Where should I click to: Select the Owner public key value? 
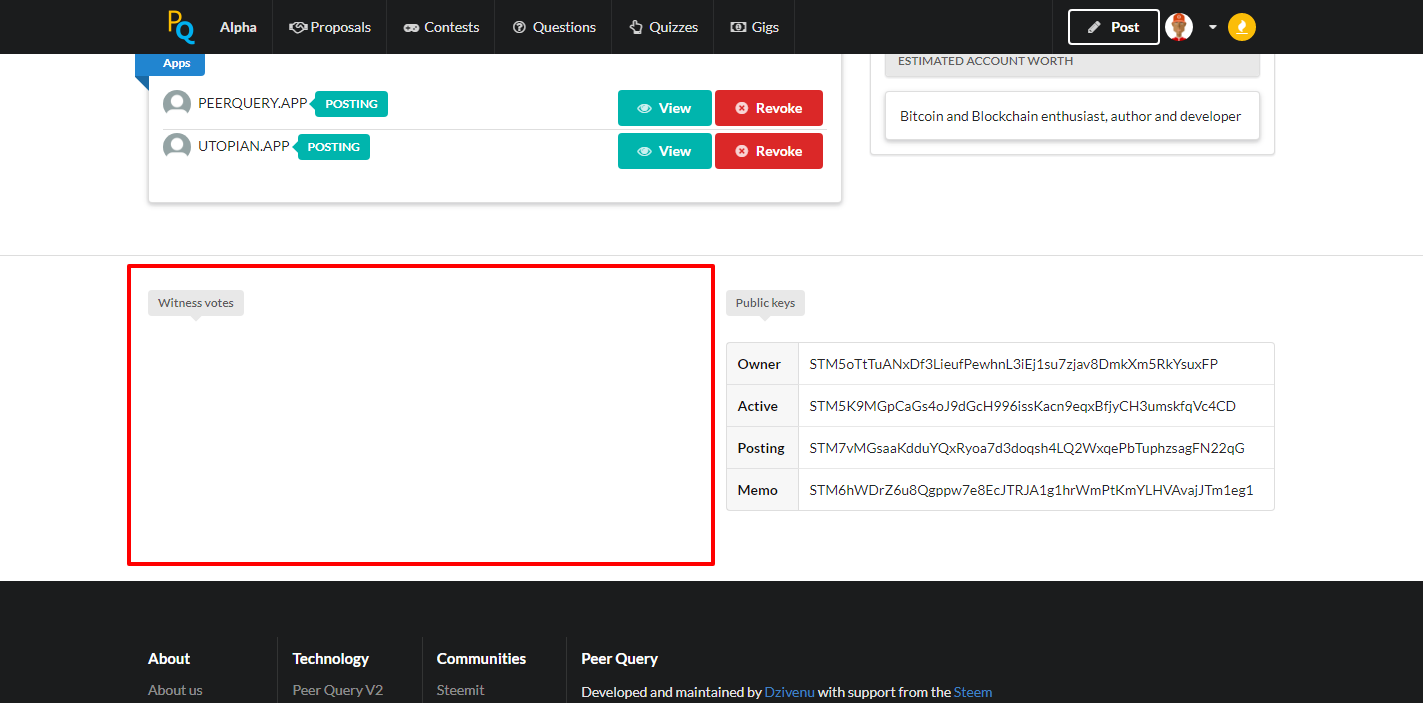pos(1014,364)
